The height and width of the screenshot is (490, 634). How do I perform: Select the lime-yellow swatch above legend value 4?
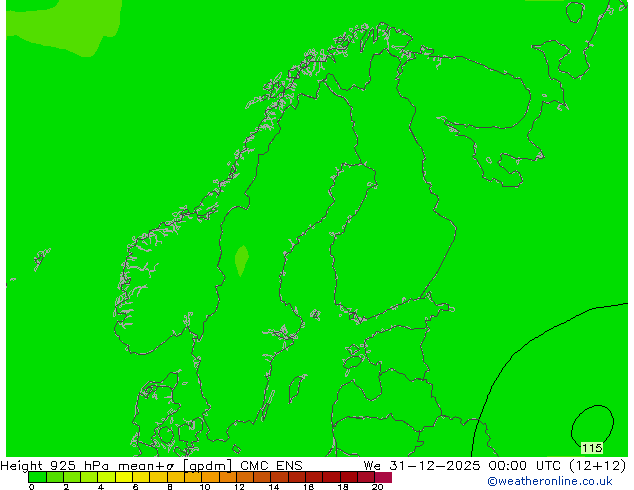coord(107,477)
